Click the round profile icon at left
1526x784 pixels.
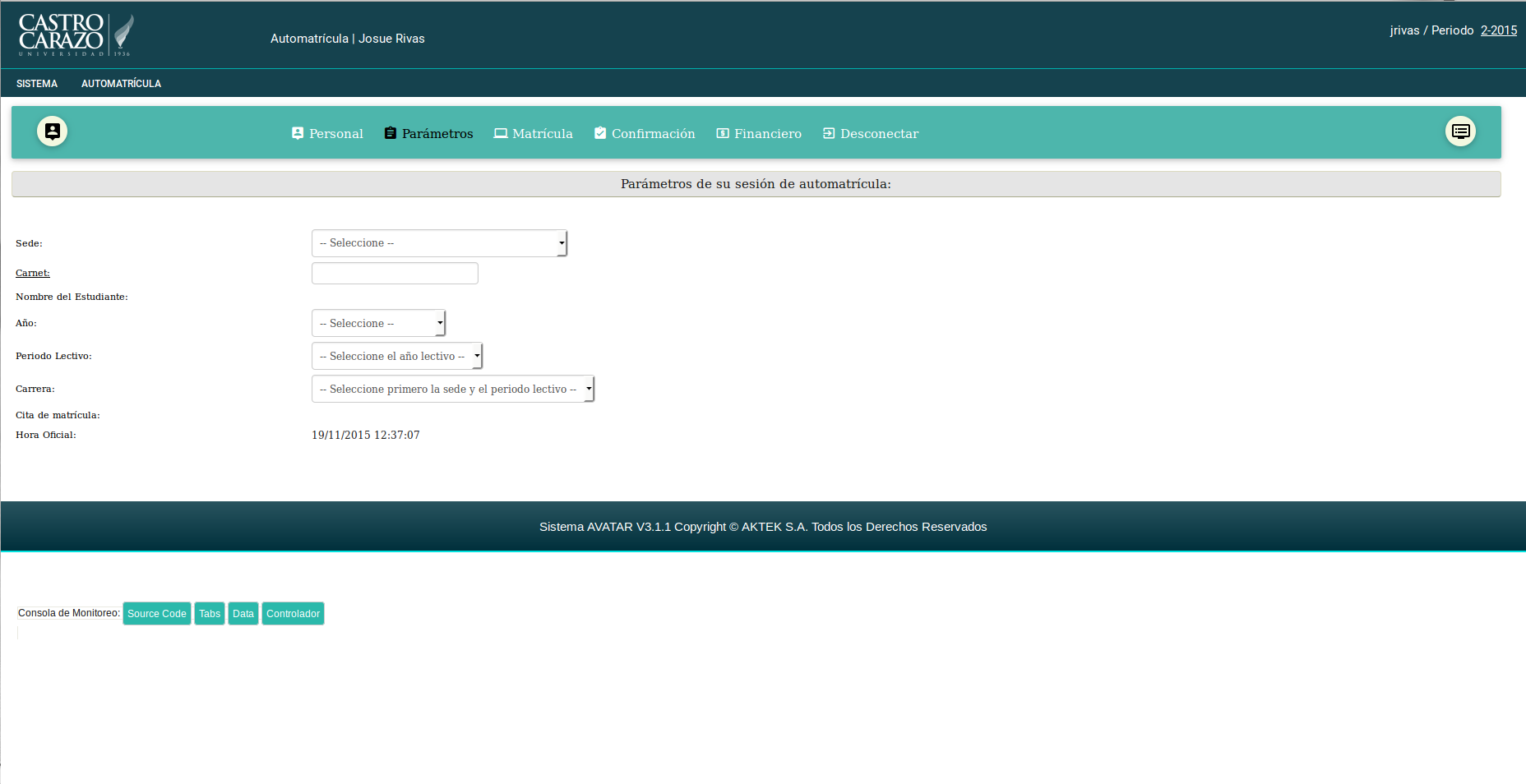(52, 131)
